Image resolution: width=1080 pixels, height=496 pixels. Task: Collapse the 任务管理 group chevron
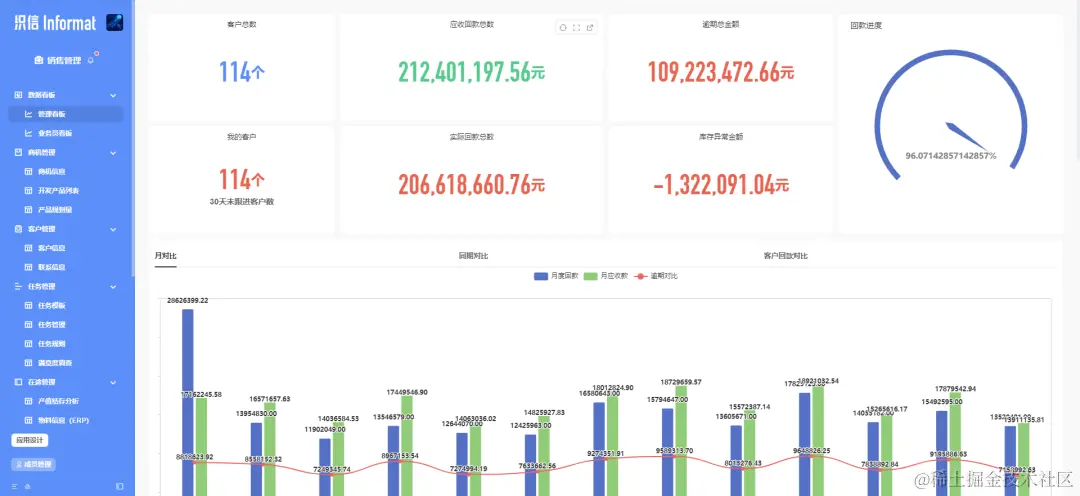[x=113, y=286]
